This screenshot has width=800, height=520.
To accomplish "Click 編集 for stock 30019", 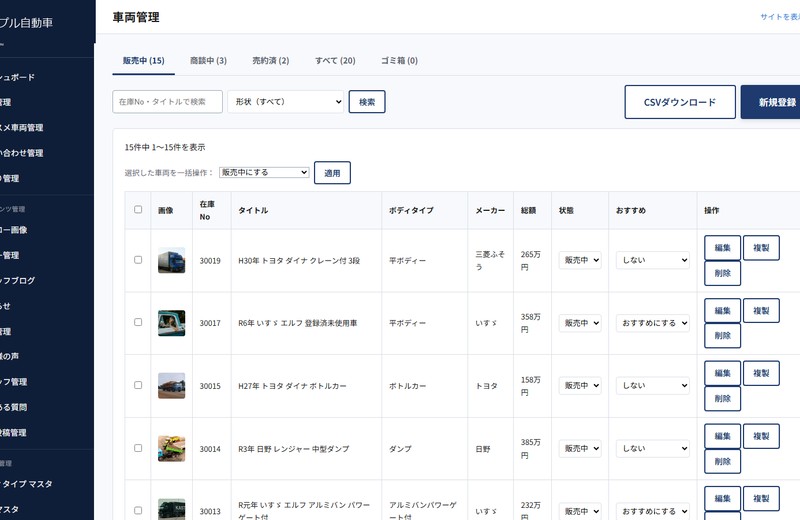I will [722, 247].
